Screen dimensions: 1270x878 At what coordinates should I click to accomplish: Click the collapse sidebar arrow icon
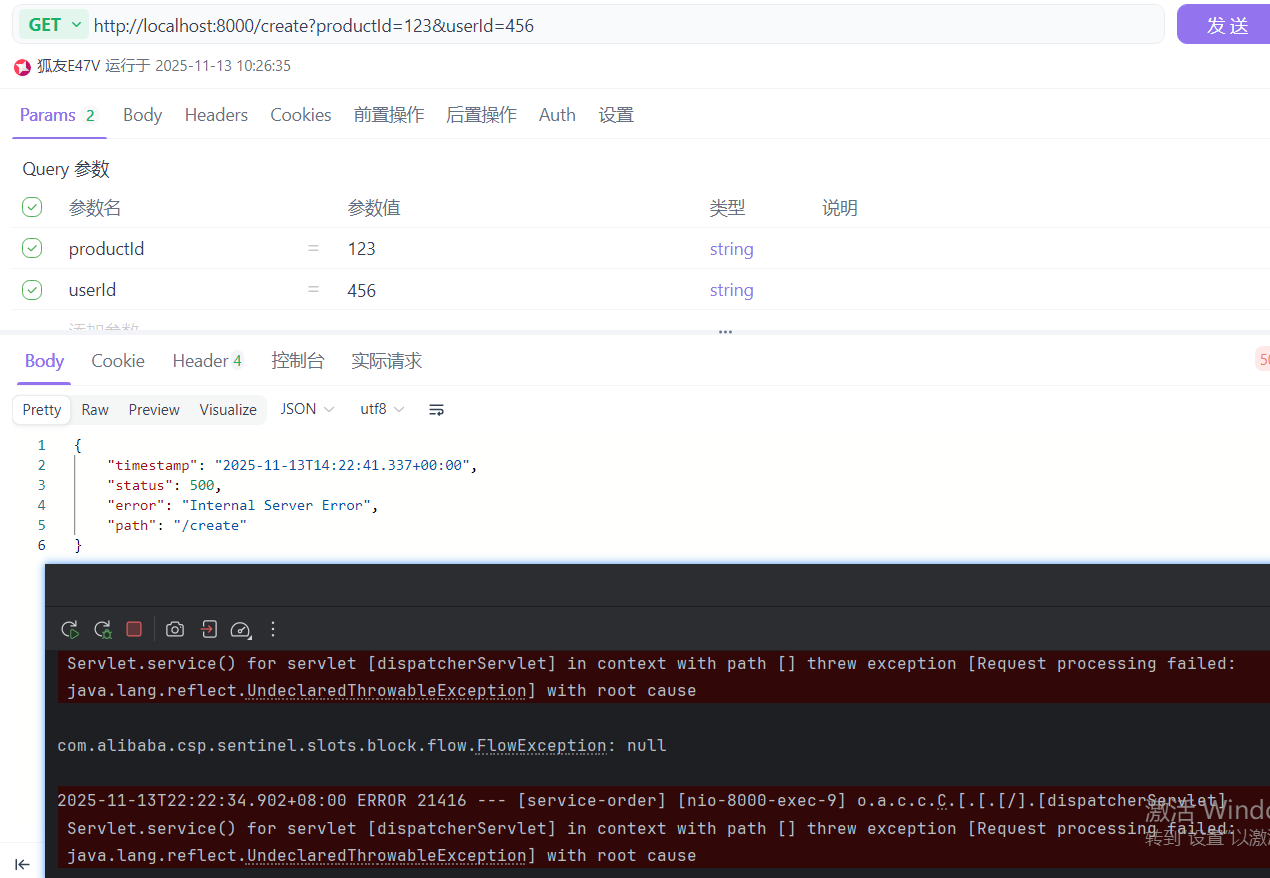[x=22, y=864]
